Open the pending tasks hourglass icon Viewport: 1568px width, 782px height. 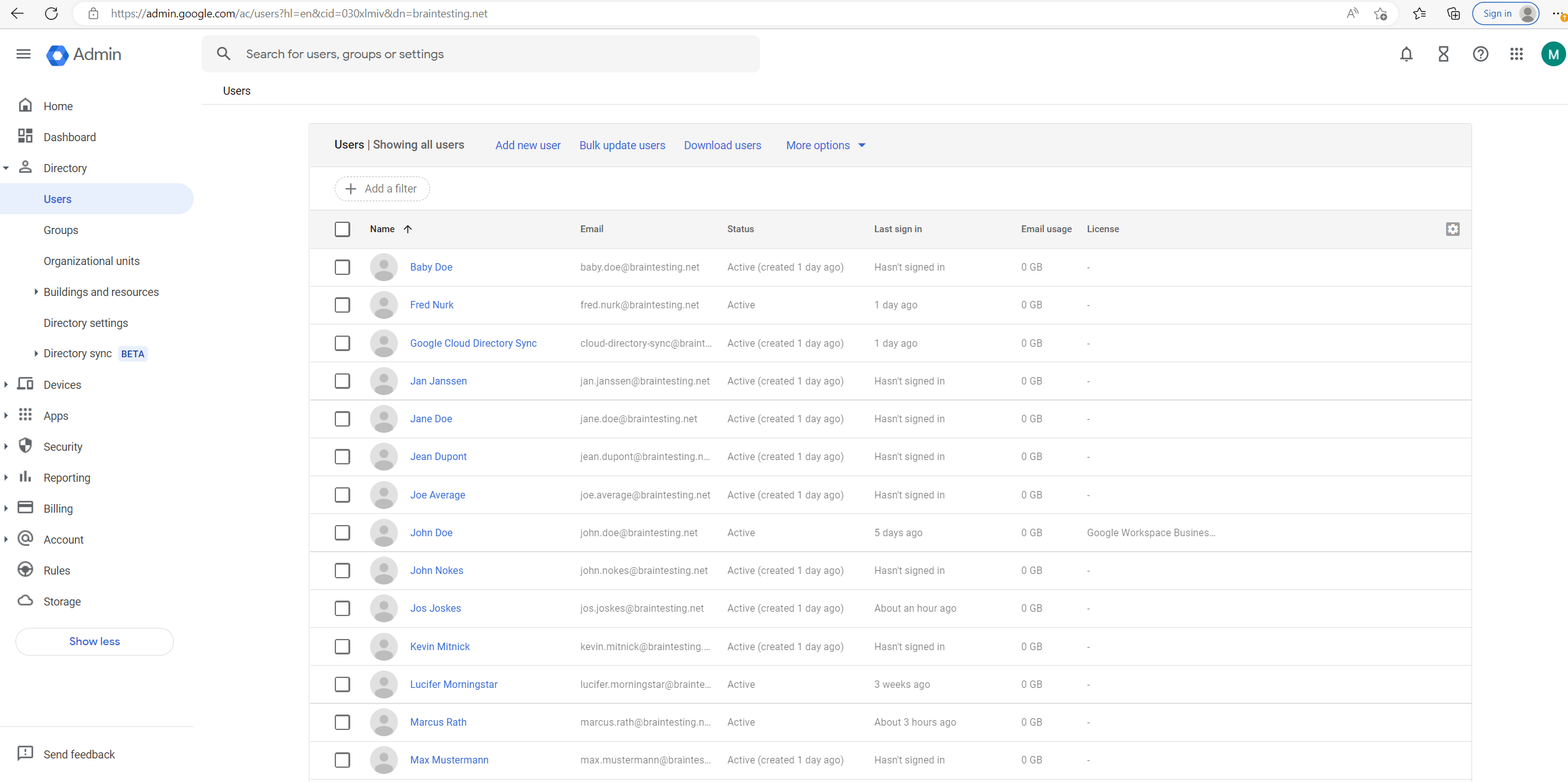click(1443, 54)
